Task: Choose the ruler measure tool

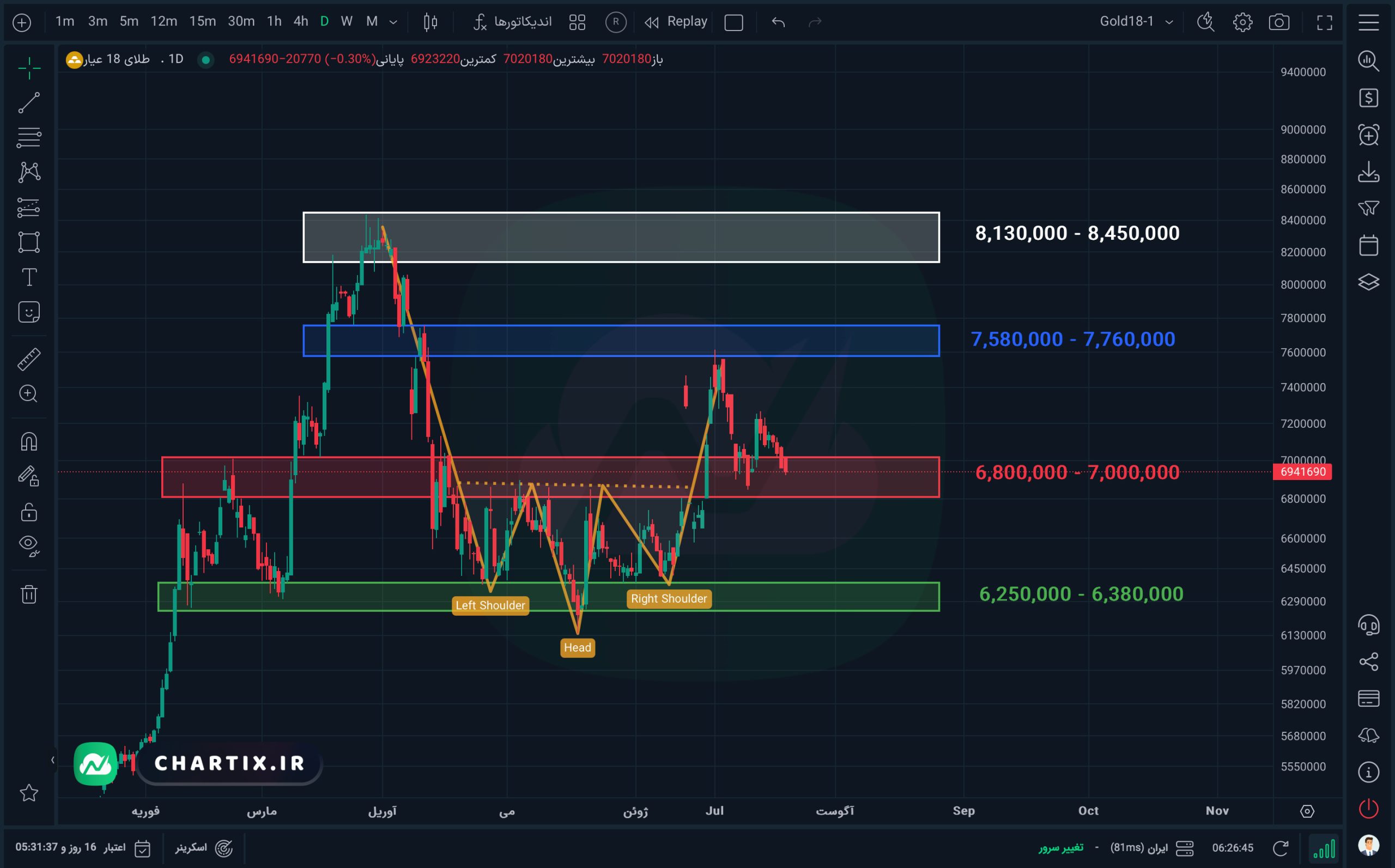Action: (29, 360)
